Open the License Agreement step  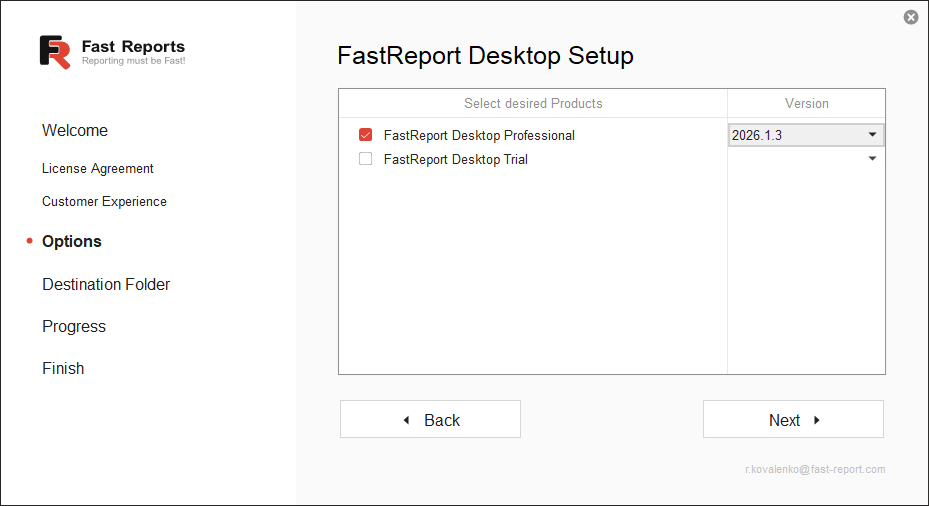pyautogui.click(x=98, y=169)
